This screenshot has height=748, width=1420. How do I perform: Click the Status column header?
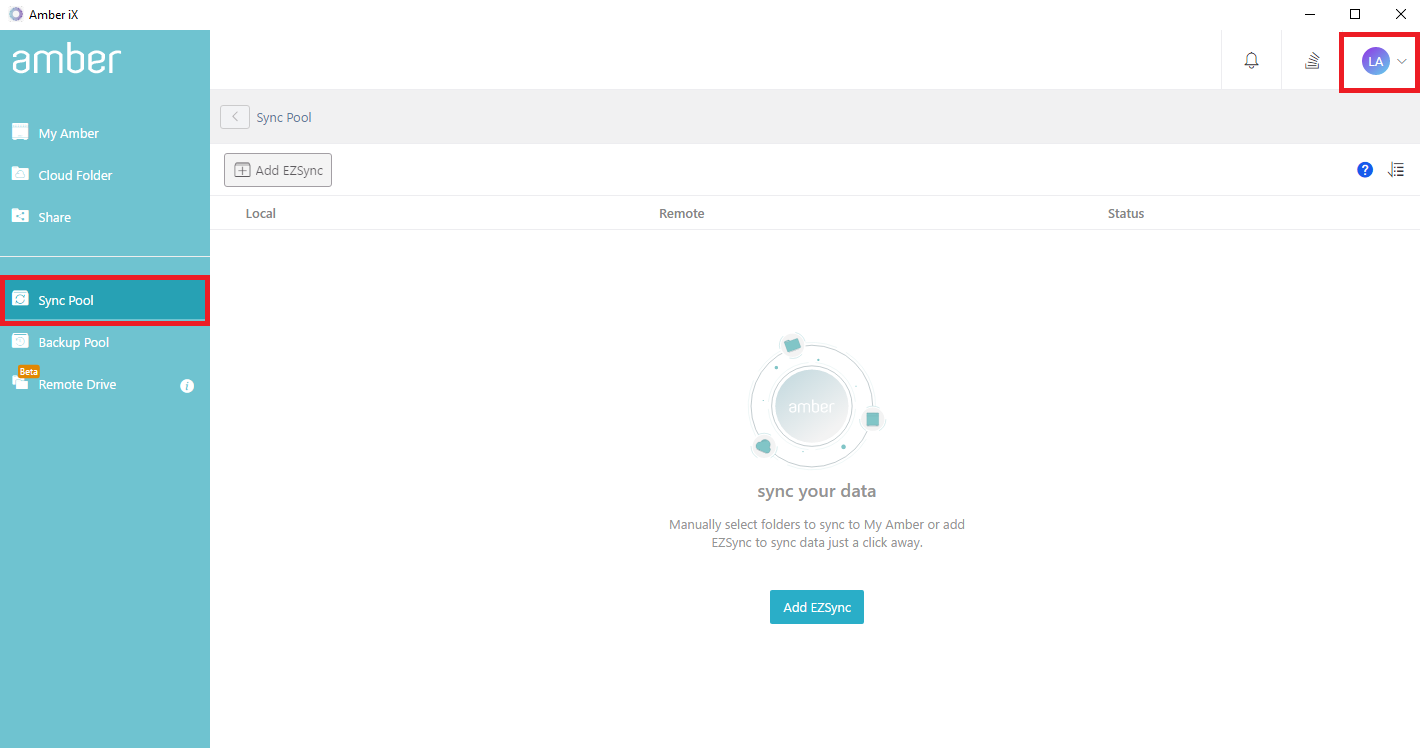pos(1126,213)
